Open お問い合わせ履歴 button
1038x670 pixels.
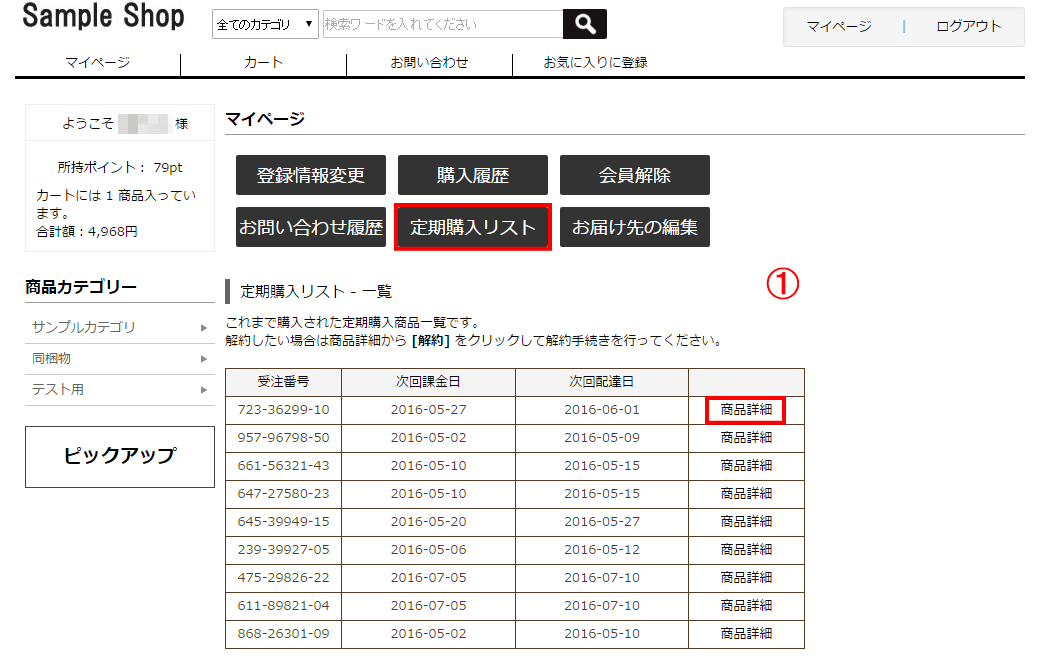pyautogui.click(x=310, y=227)
